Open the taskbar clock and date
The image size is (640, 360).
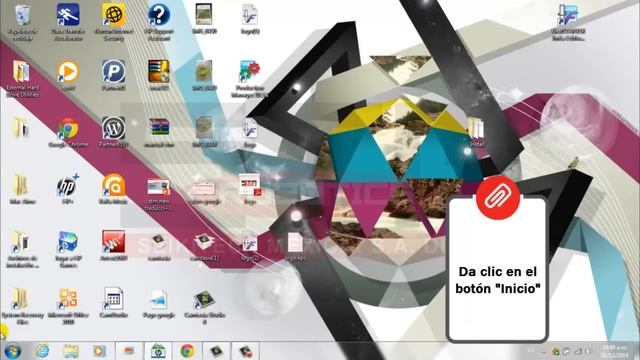click(615, 351)
